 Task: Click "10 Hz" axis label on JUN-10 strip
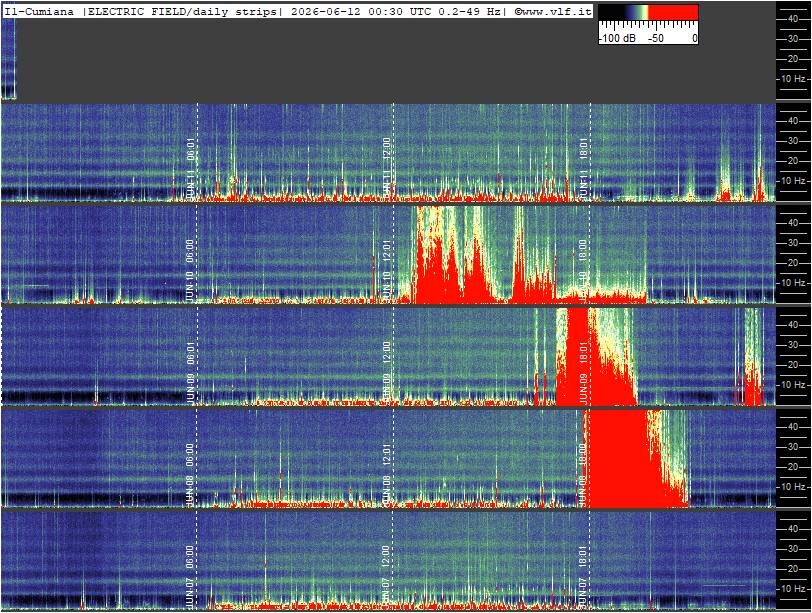tap(793, 283)
